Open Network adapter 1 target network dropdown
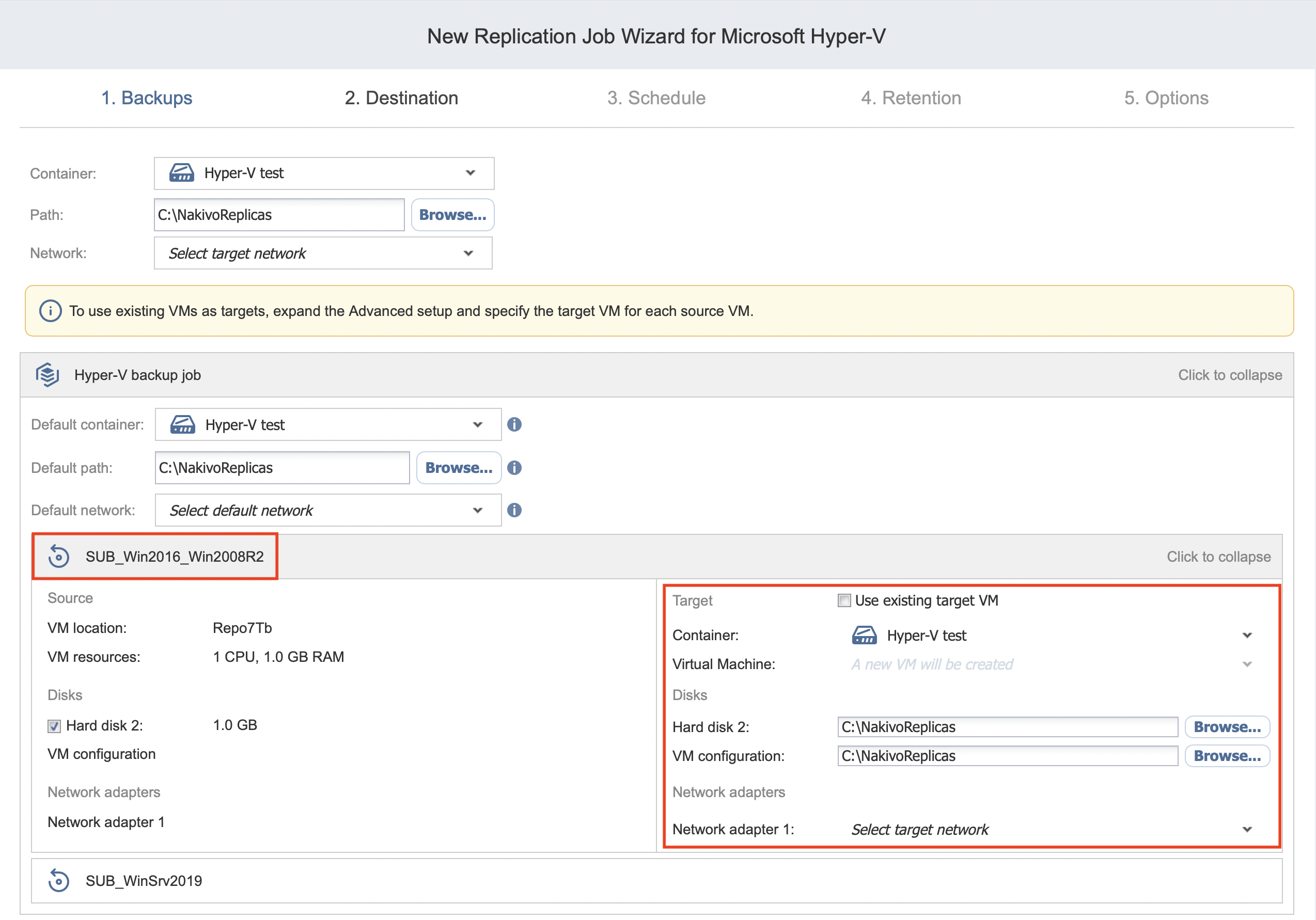The image size is (1316, 920). [1050, 830]
